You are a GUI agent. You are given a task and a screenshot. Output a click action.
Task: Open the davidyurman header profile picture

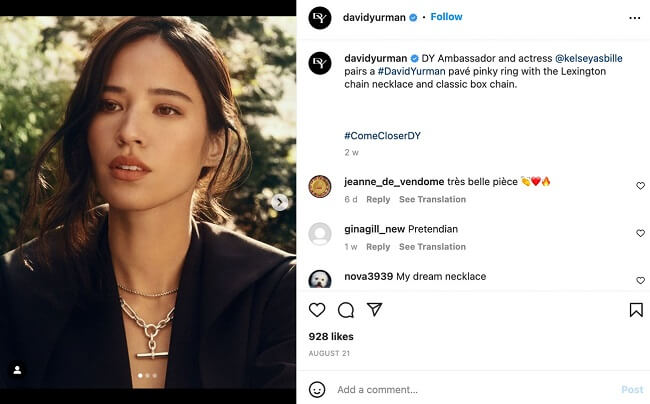[x=320, y=17]
